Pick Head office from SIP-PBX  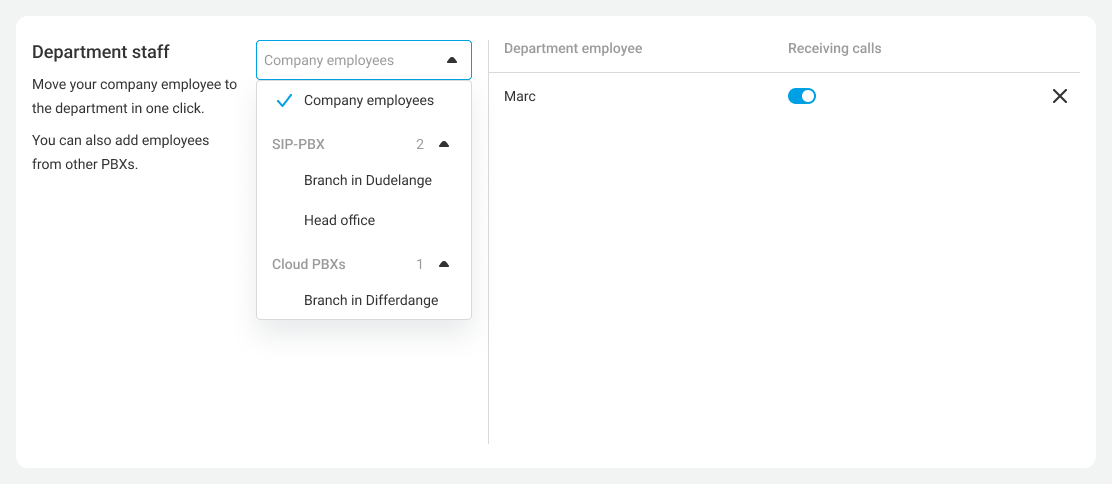coord(339,220)
